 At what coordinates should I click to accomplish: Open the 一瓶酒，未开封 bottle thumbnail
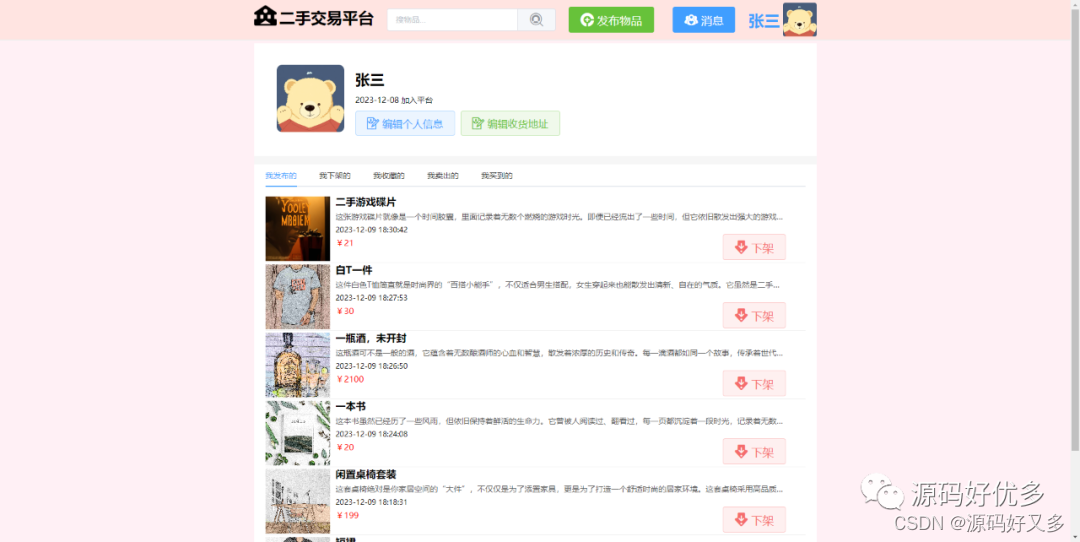coord(298,365)
